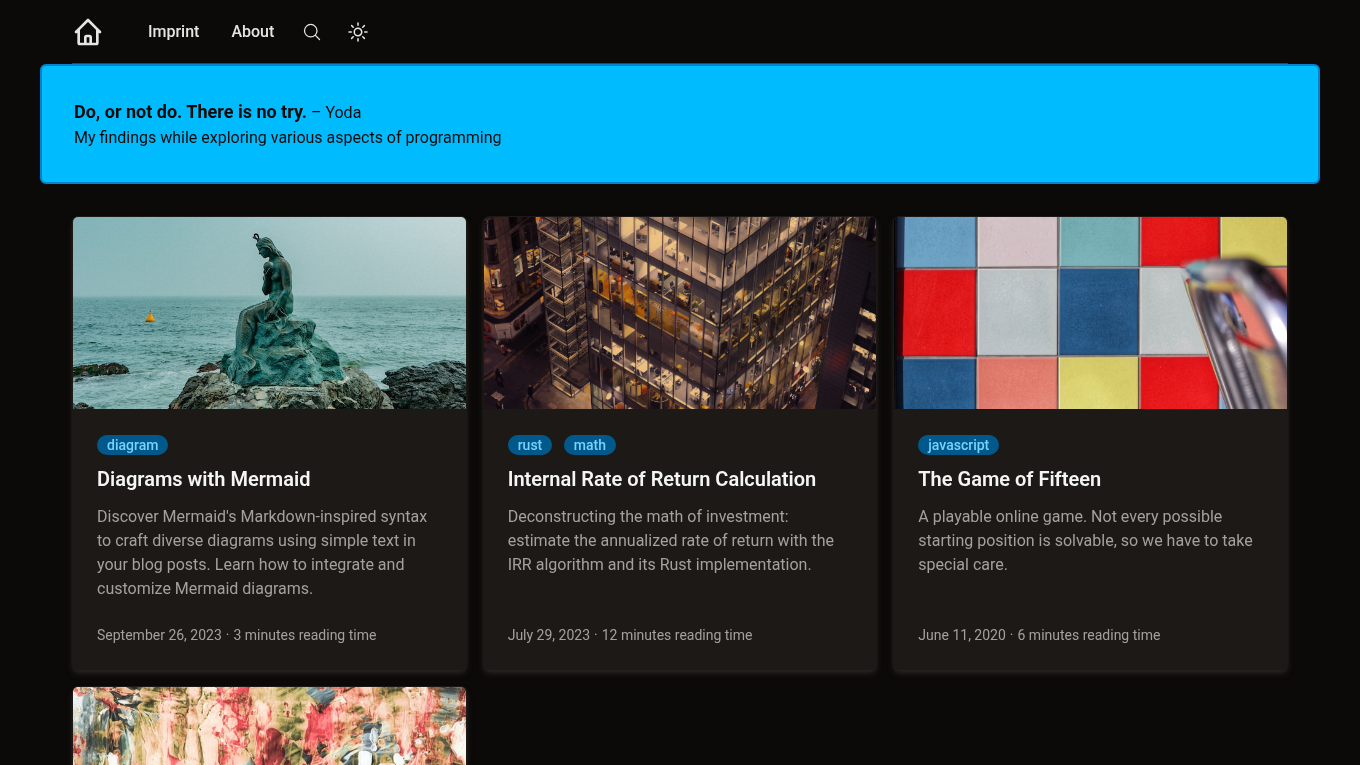Open 'Internal Rate of Return Calculation' article
Screen dimensions: 1360x765
click(661, 479)
